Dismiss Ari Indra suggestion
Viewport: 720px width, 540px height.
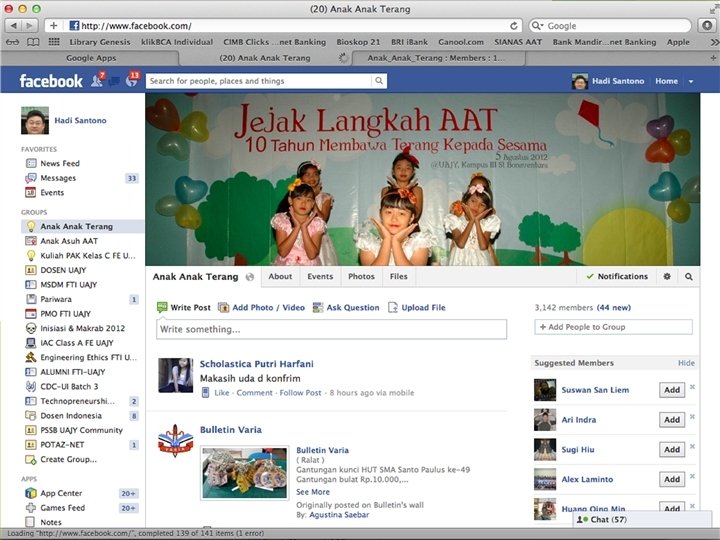coord(692,417)
